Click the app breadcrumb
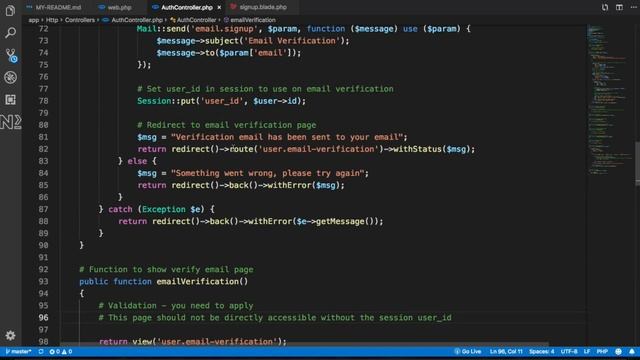 [x=33, y=20]
